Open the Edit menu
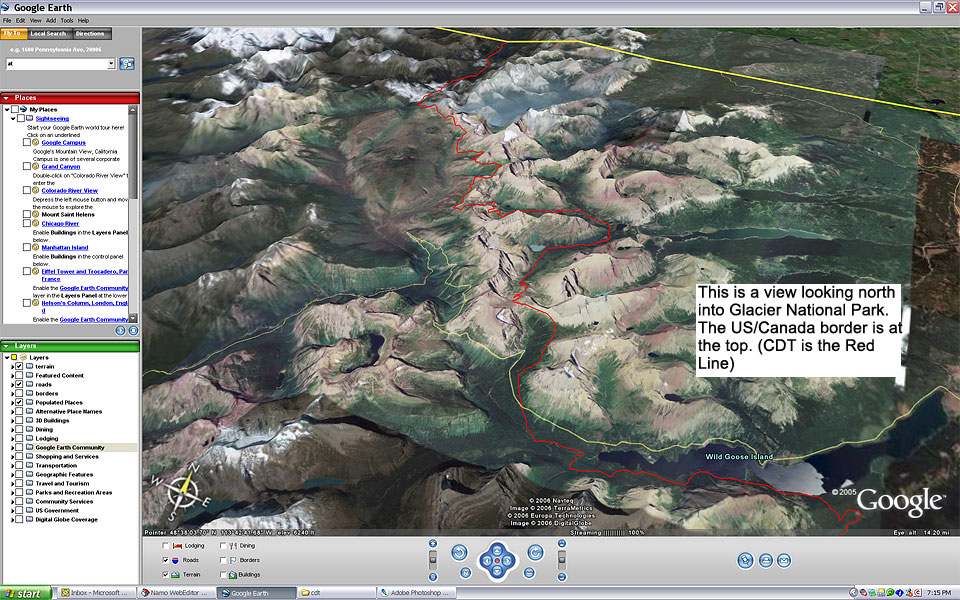This screenshot has width=960, height=600. point(21,20)
